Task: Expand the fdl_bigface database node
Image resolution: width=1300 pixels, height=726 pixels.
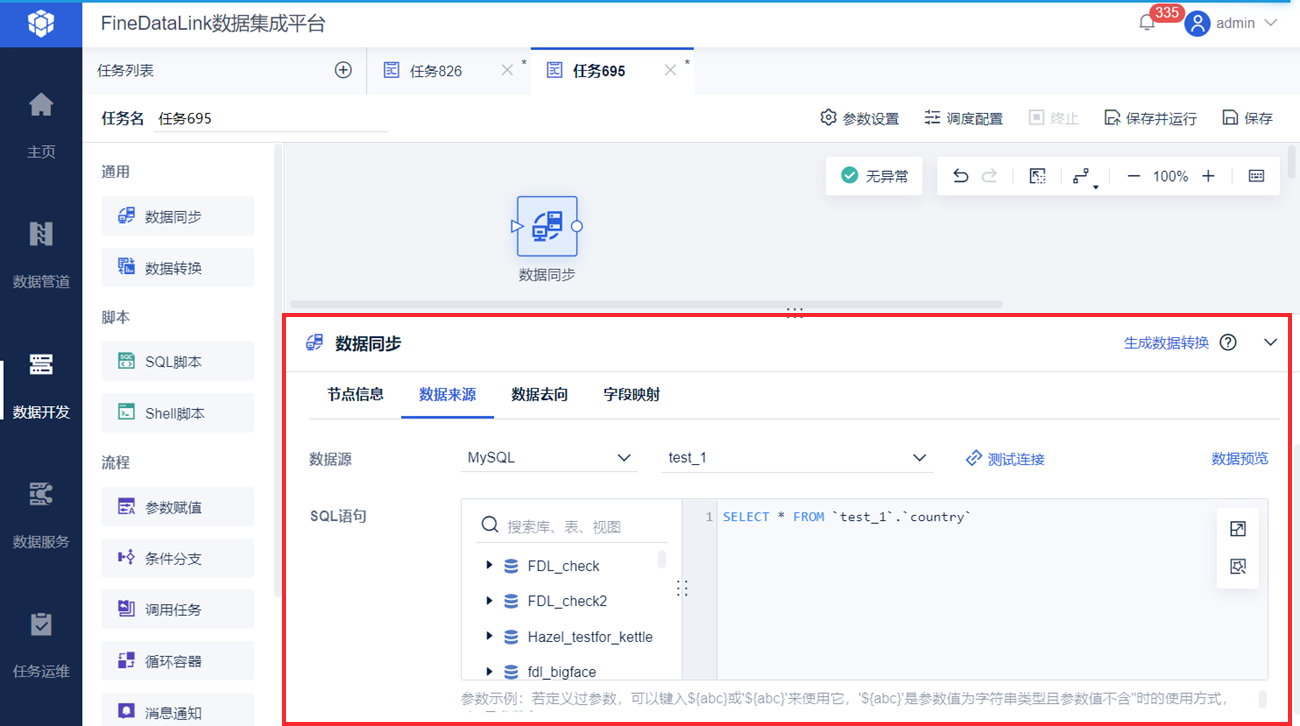Action: [x=489, y=671]
